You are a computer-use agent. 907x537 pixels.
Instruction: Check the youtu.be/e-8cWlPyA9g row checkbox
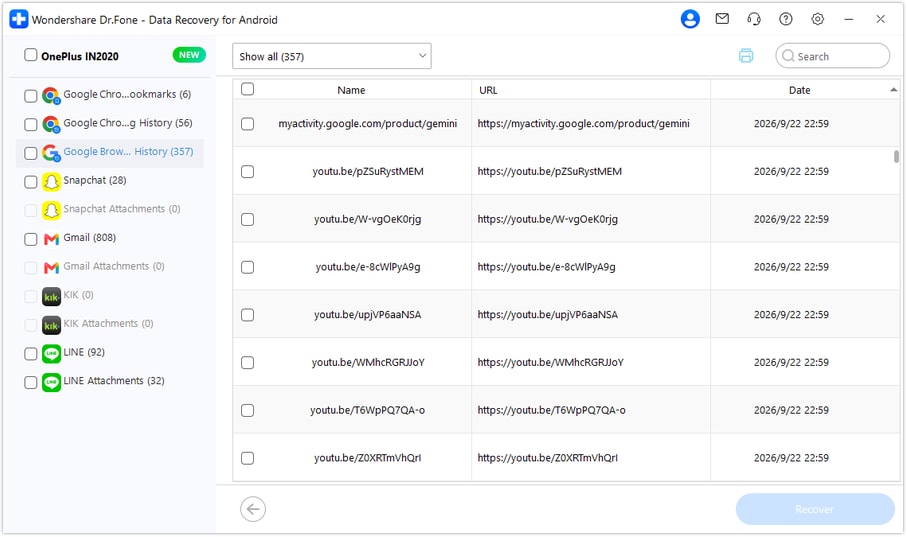pos(248,267)
